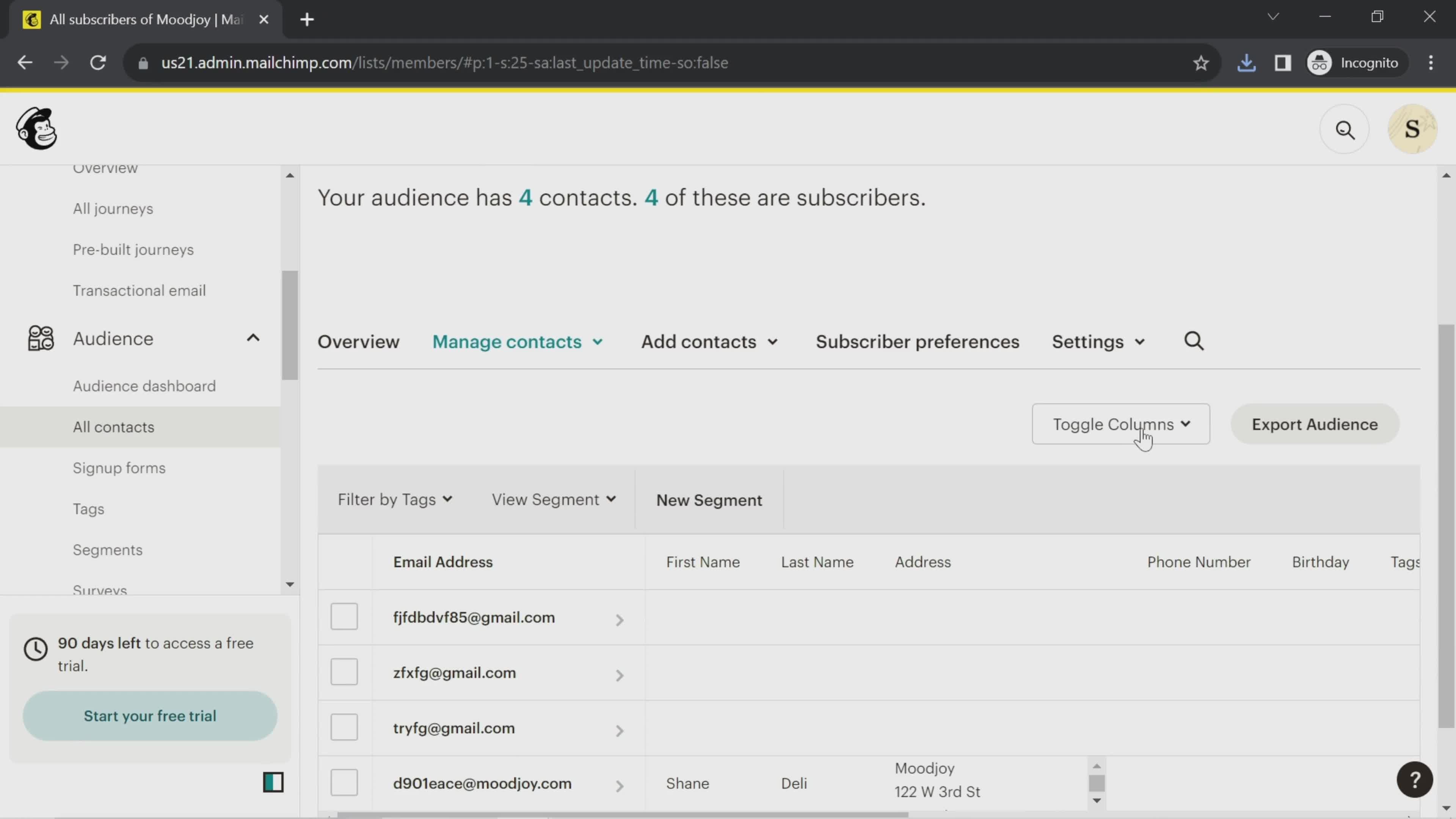The image size is (1456, 819).
Task: Select checkbox for zfxfg@gmail.com
Action: pos(344,672)
